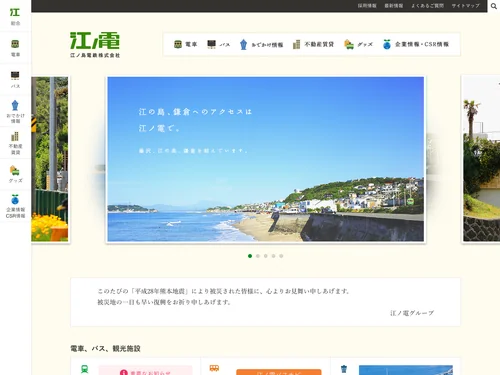
Task: Show next slide with palm tree
Action: pyautogui.click(x=481, y=159)
